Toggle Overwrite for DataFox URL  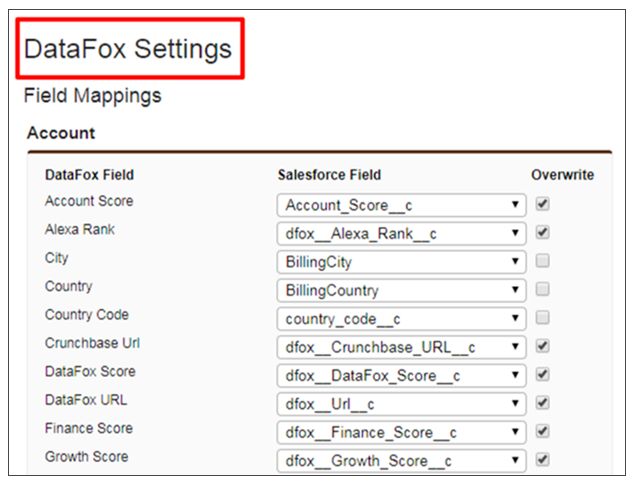[x=542, y=403]
